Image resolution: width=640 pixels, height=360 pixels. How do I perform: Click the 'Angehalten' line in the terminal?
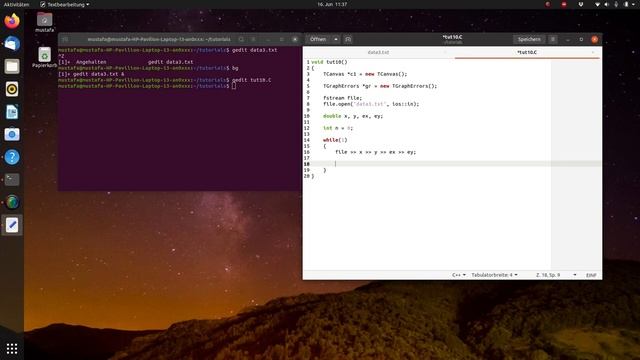(126, 62)
